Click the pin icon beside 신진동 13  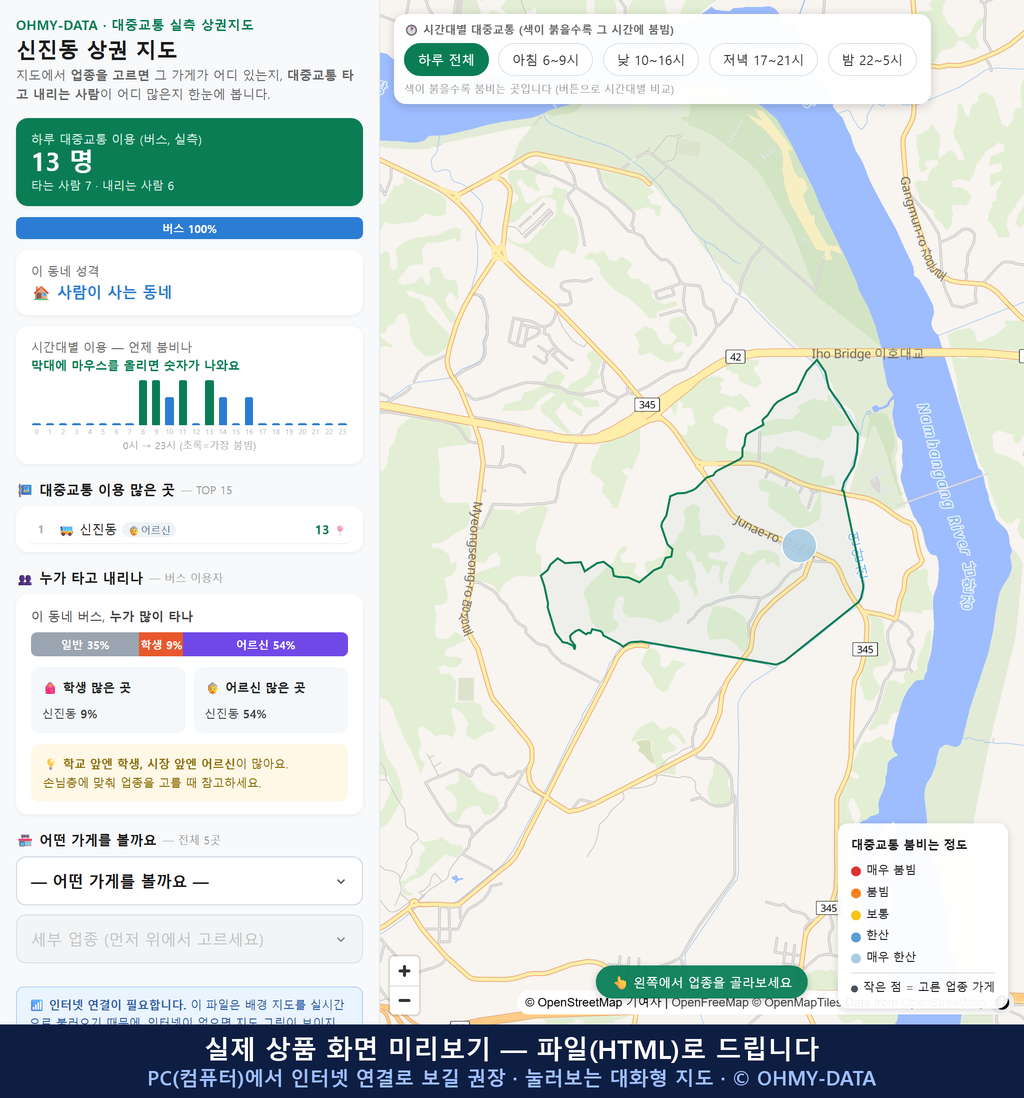click(340, 530)
